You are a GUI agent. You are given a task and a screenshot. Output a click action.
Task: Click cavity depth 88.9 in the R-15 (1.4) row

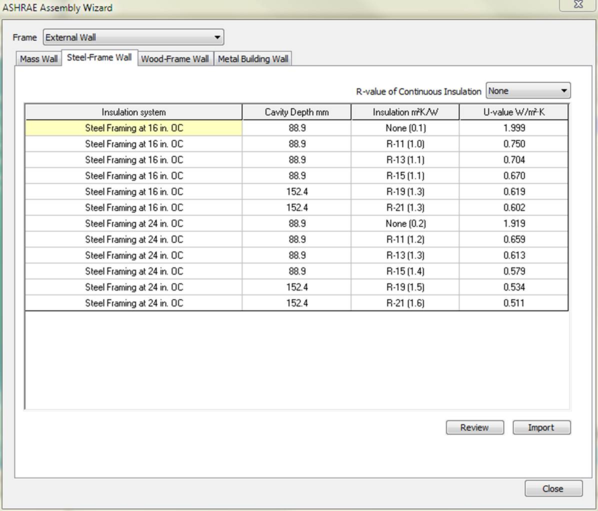point(297,271)
